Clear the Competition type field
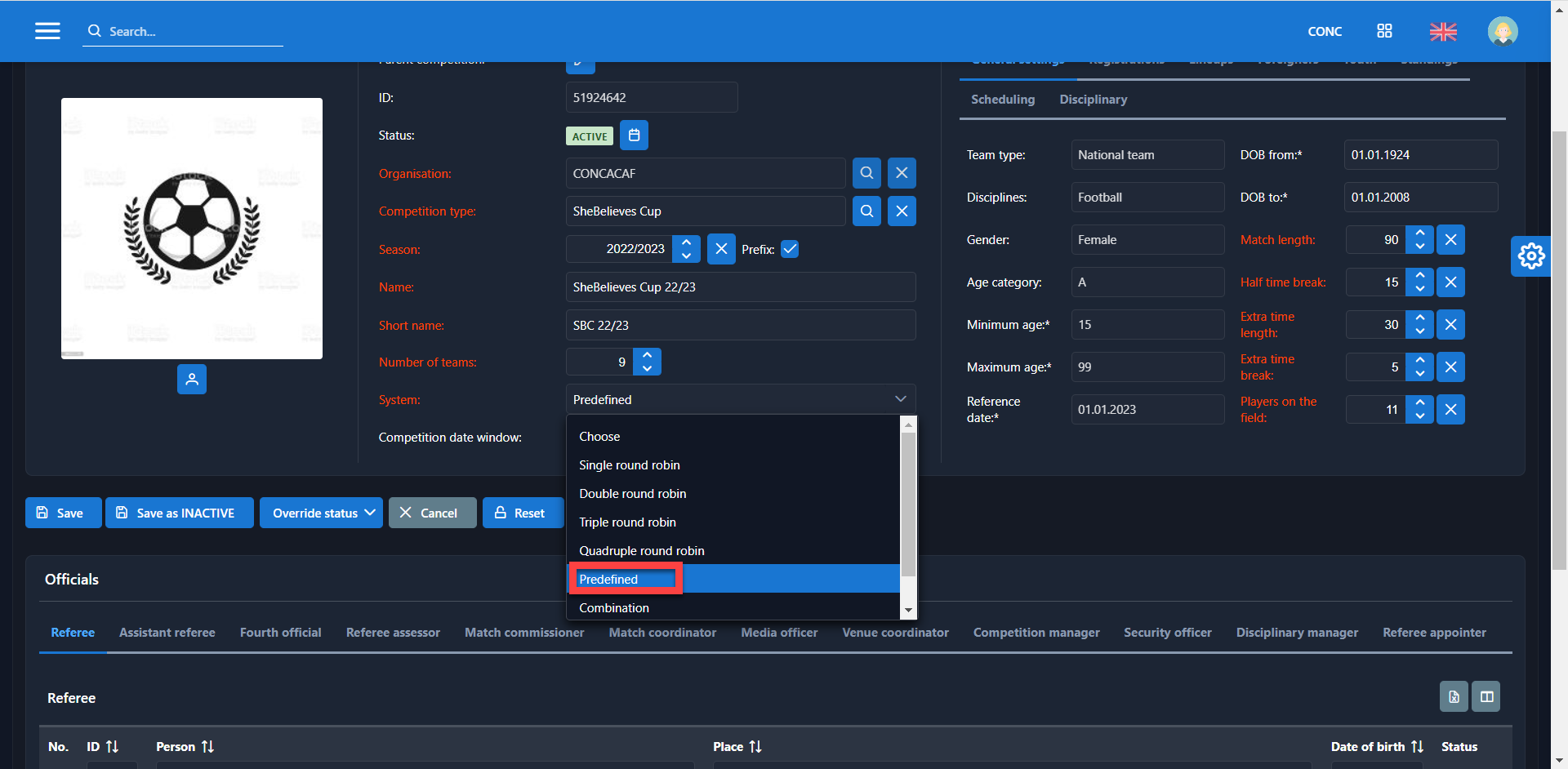Image resolution: width=1568 pixels, height=769 pixels. coord(902,211)
